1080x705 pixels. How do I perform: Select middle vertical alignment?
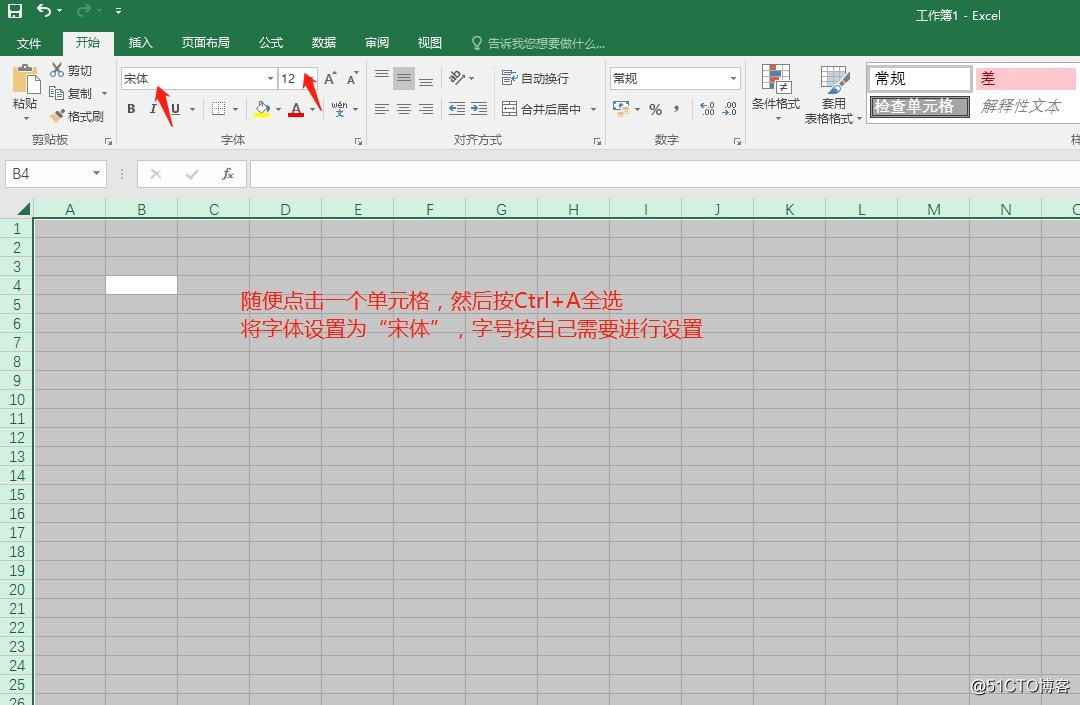[404, 78]
